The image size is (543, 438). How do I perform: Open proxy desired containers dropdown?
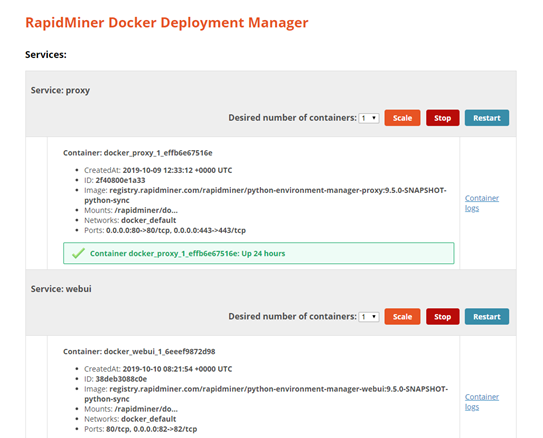tap(369, 118)
